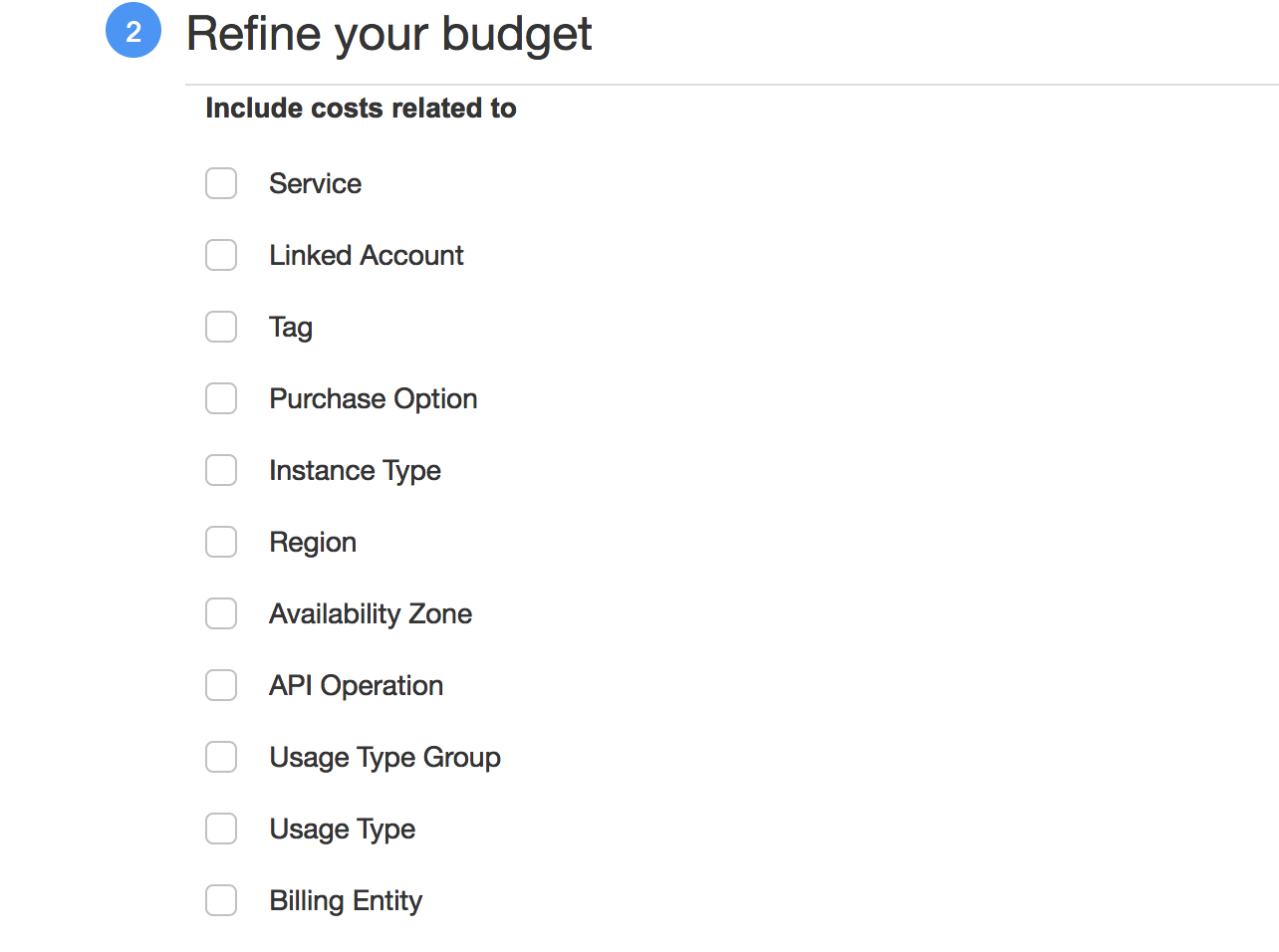Viewport: 1279px width, 952px height.
Task: Toggle the Usage Type Group checkbox
Action: (x=221, y=757)
